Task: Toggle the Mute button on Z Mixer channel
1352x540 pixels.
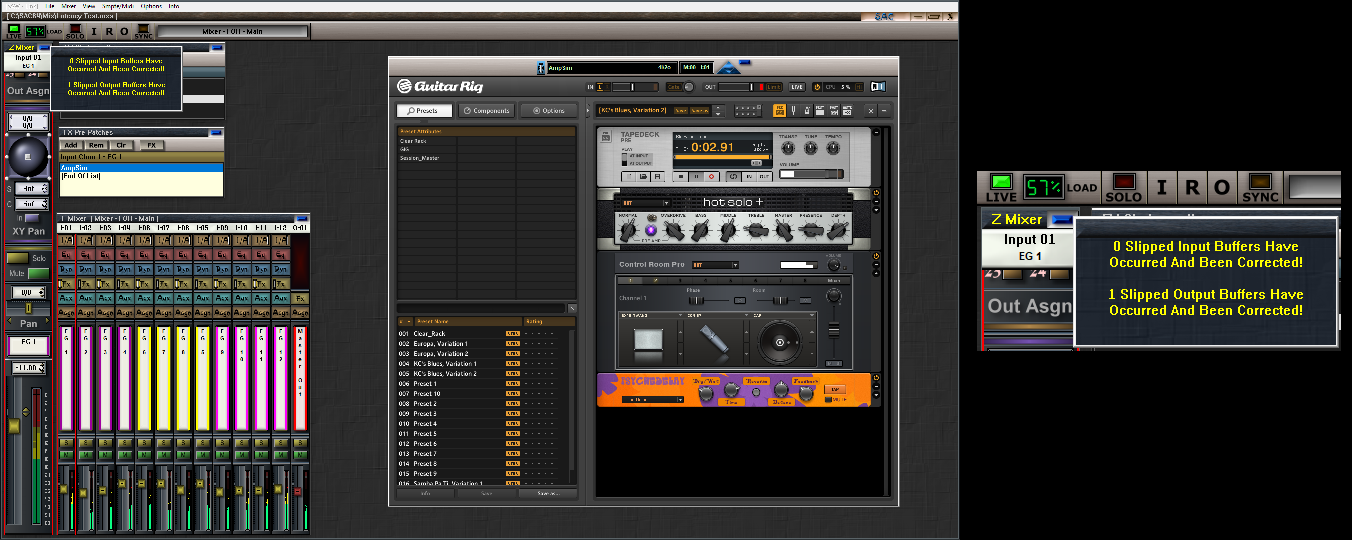Action: [38, 272]
